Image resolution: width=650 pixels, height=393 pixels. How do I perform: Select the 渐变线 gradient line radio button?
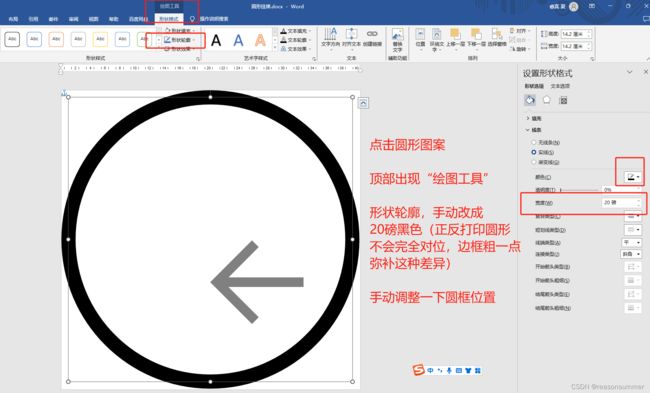coord(534,162)
